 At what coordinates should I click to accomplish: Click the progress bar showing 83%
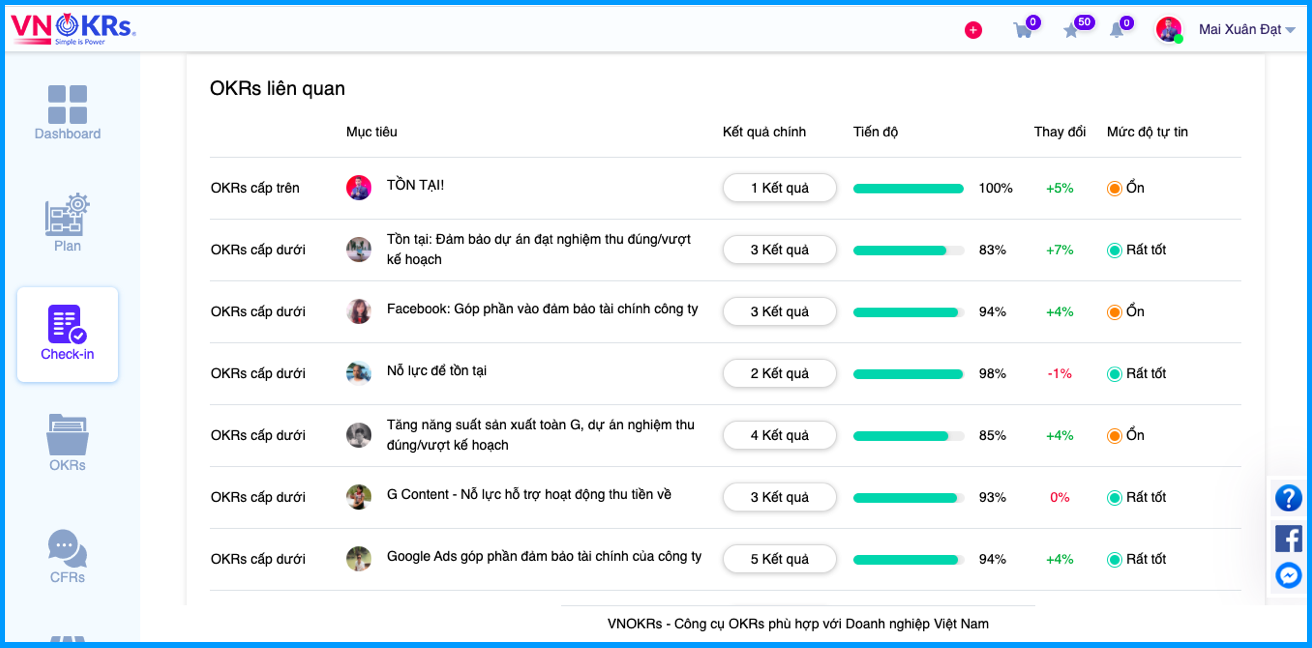pyautogui.click(x=909, y=250)
